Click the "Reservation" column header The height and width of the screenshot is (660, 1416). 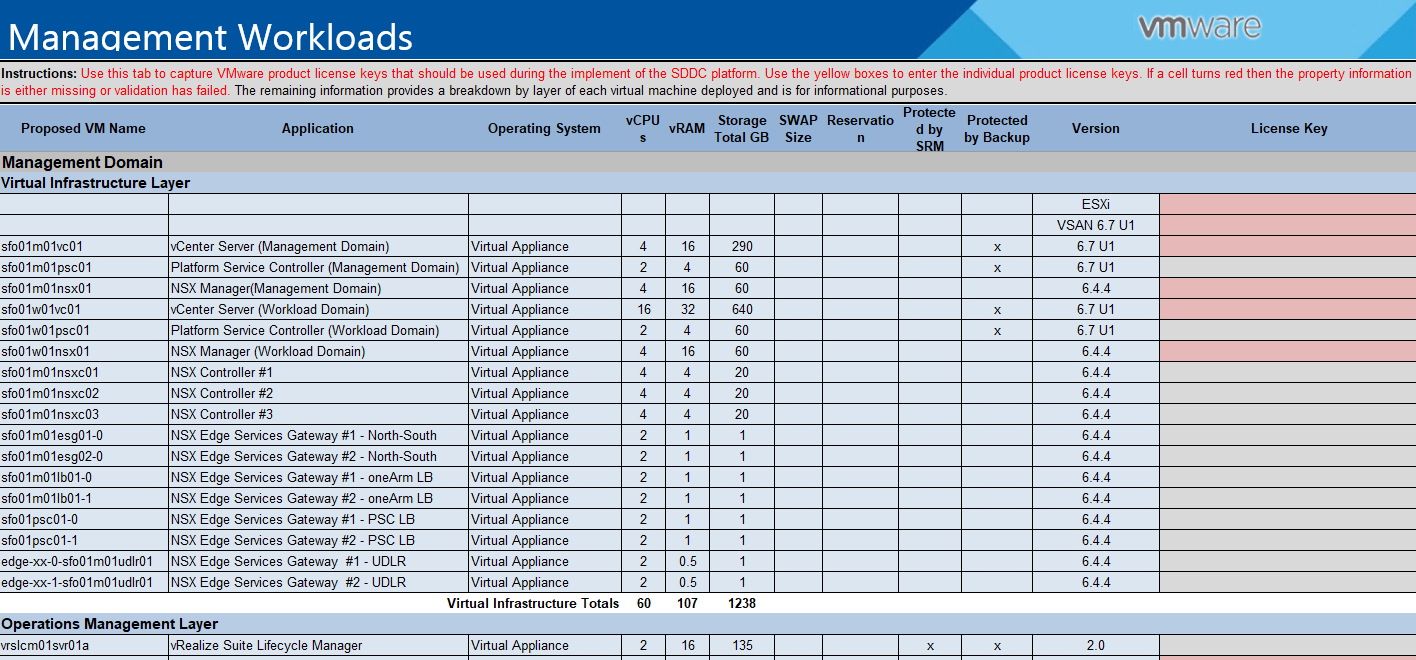pyautogui.click(x=860, y=128)
